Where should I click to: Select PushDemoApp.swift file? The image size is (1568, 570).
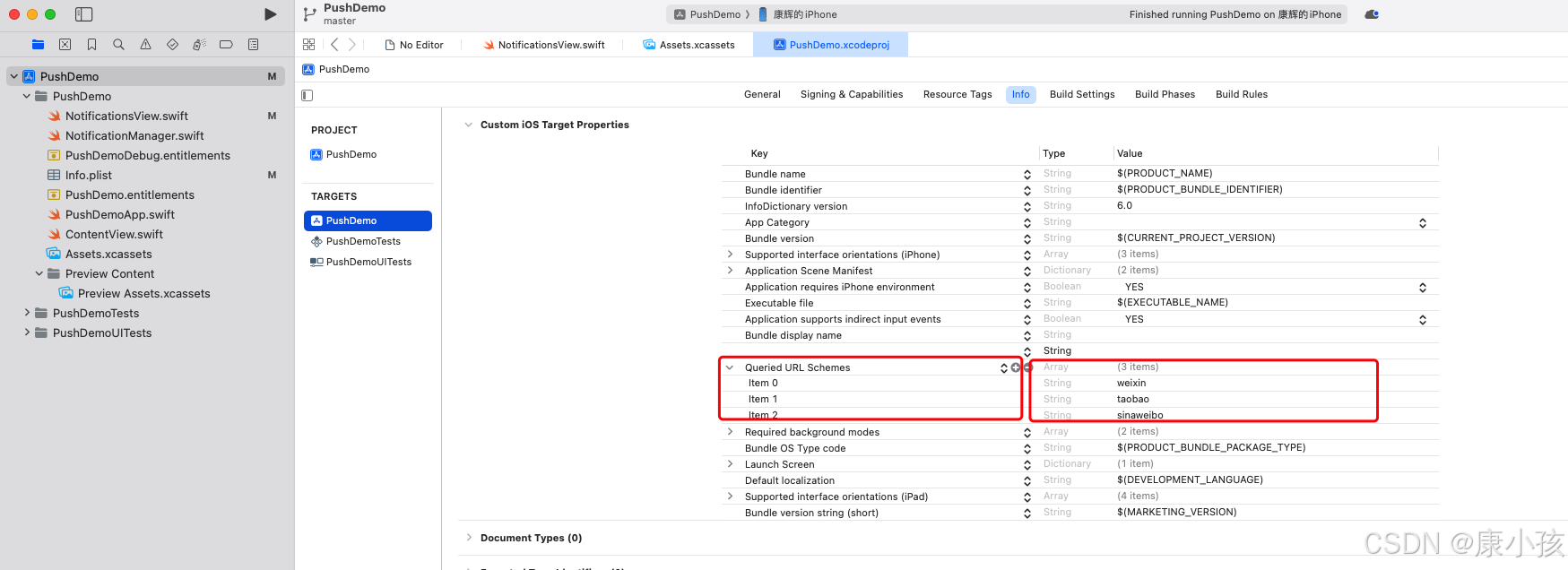(x=120, y=214)
